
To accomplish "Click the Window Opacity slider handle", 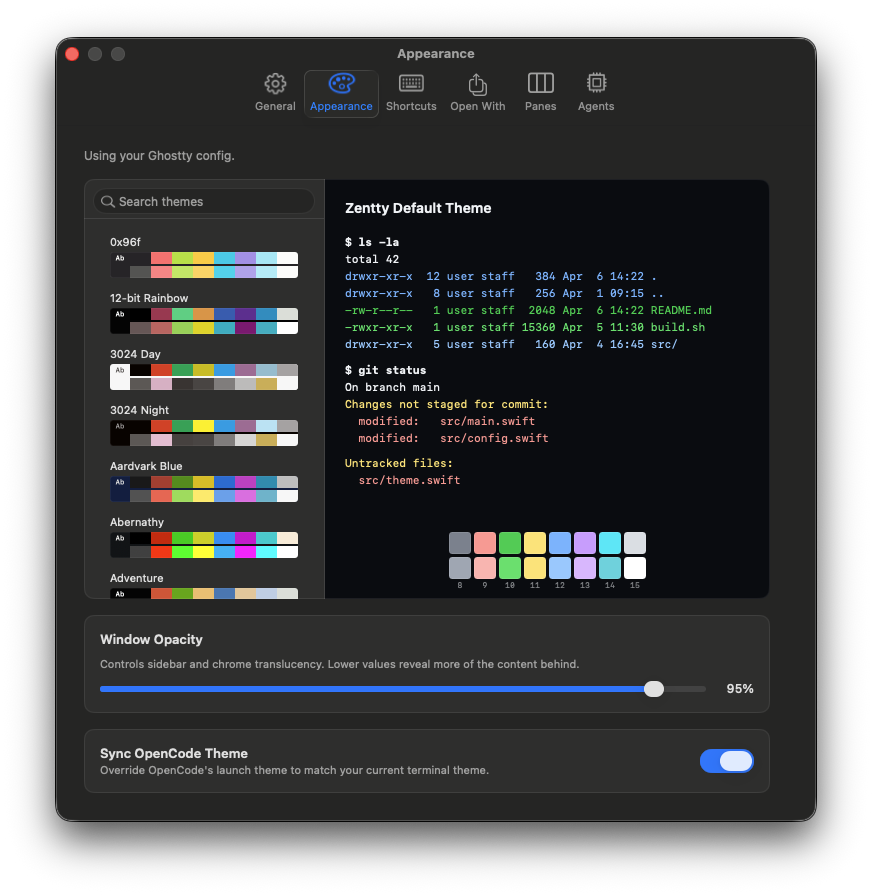I will pos(654,689).
